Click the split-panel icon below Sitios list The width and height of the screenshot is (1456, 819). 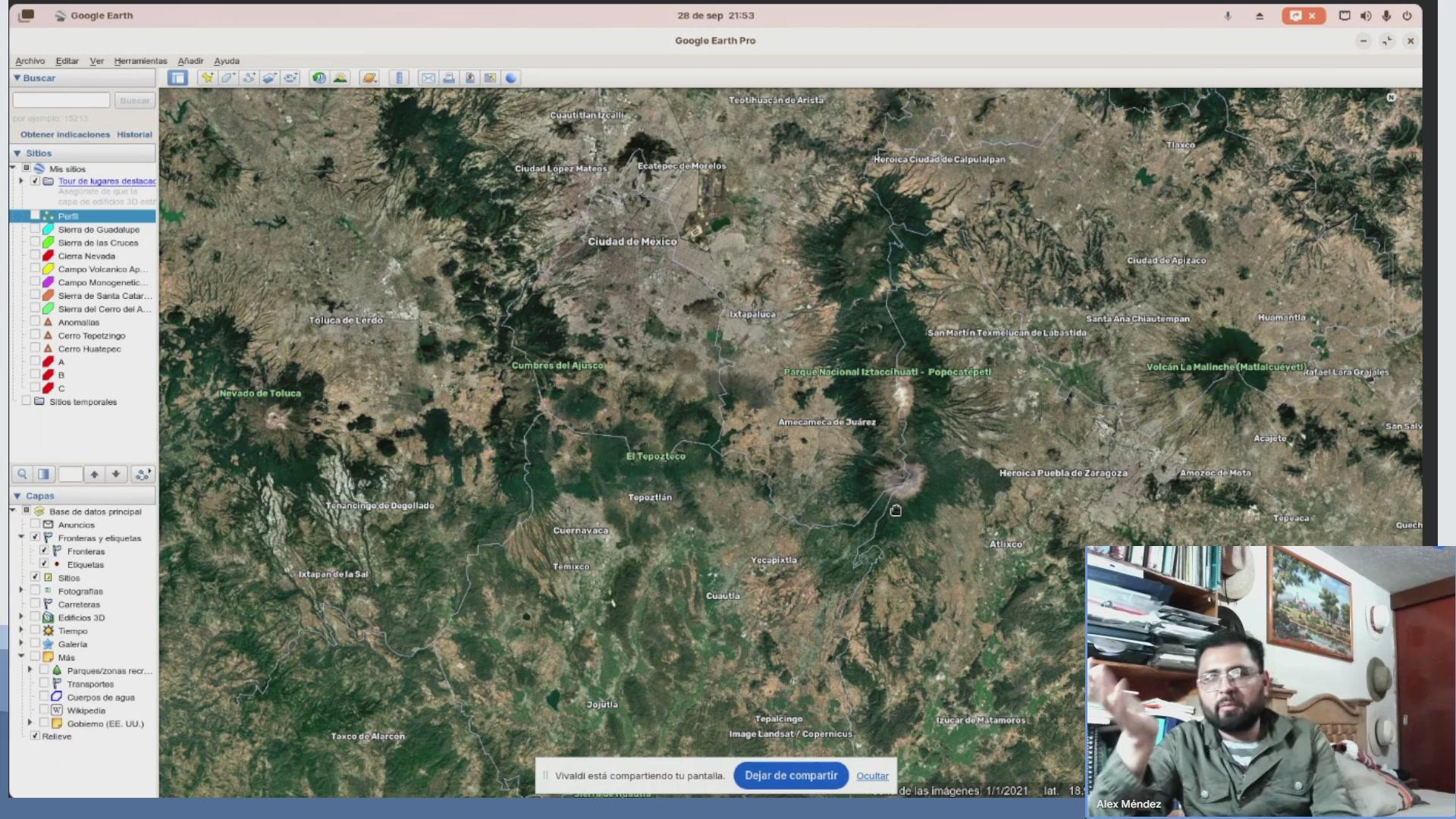pos(43,474)
